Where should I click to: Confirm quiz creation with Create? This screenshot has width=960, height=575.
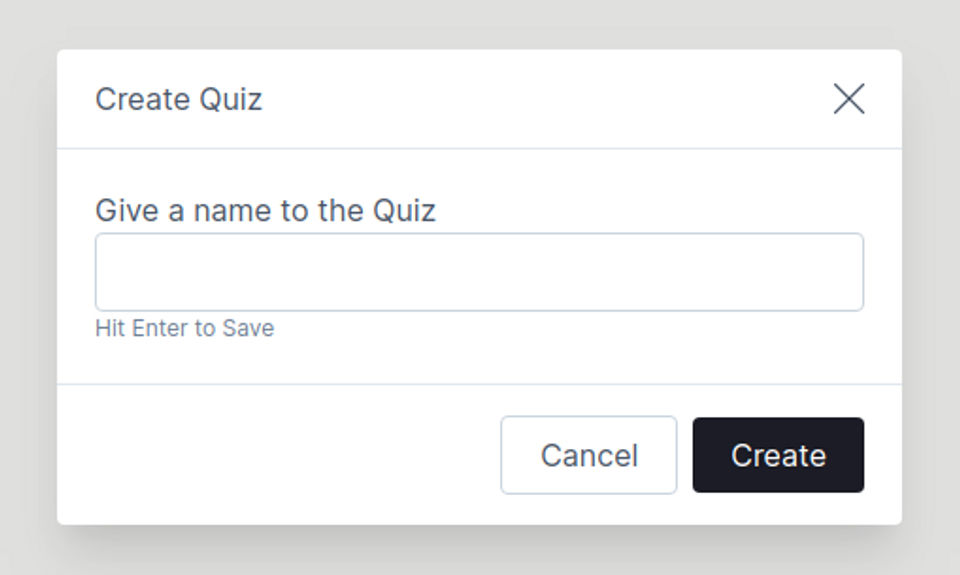pos(778,455)
